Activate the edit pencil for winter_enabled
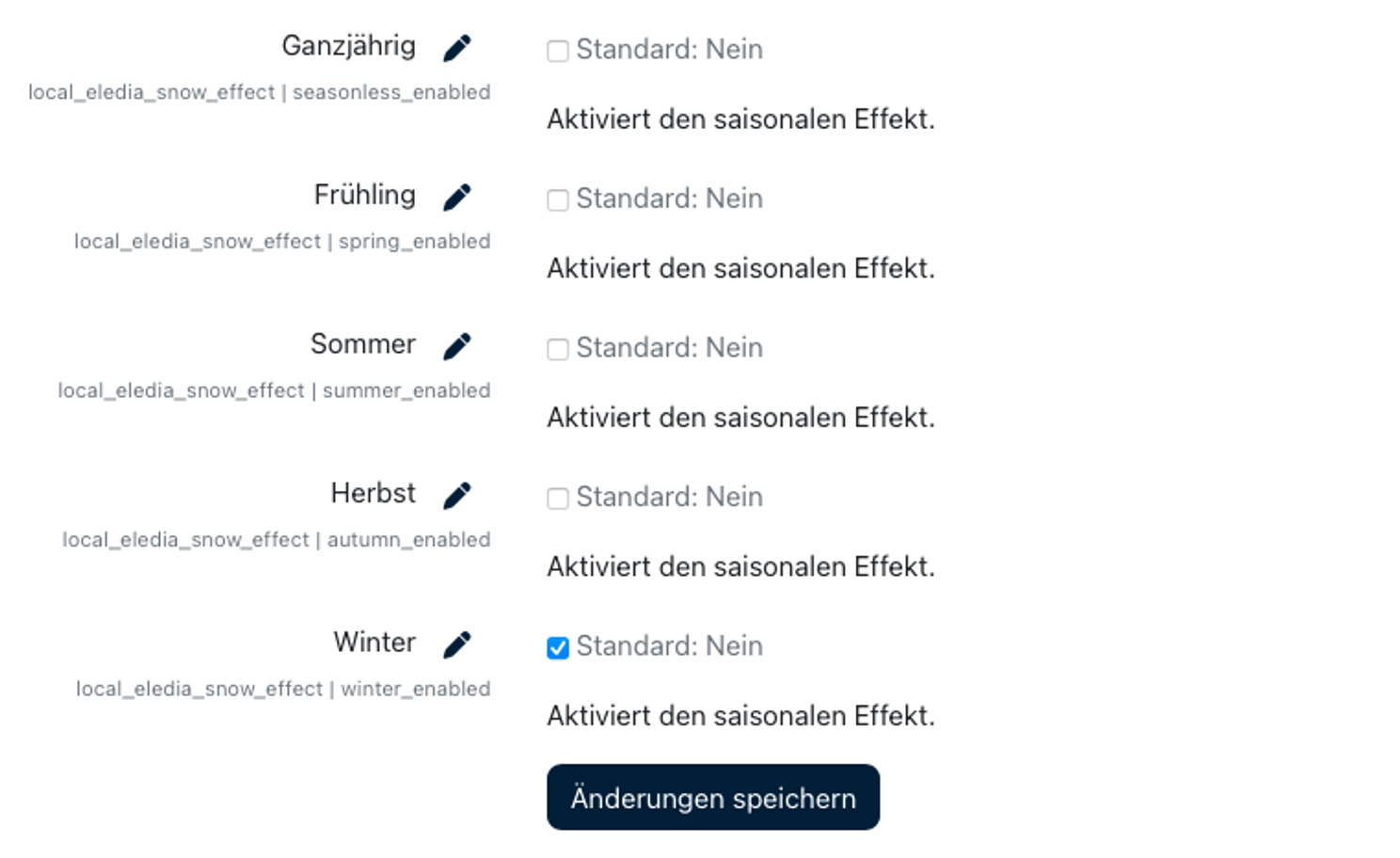 click(458, 643)
